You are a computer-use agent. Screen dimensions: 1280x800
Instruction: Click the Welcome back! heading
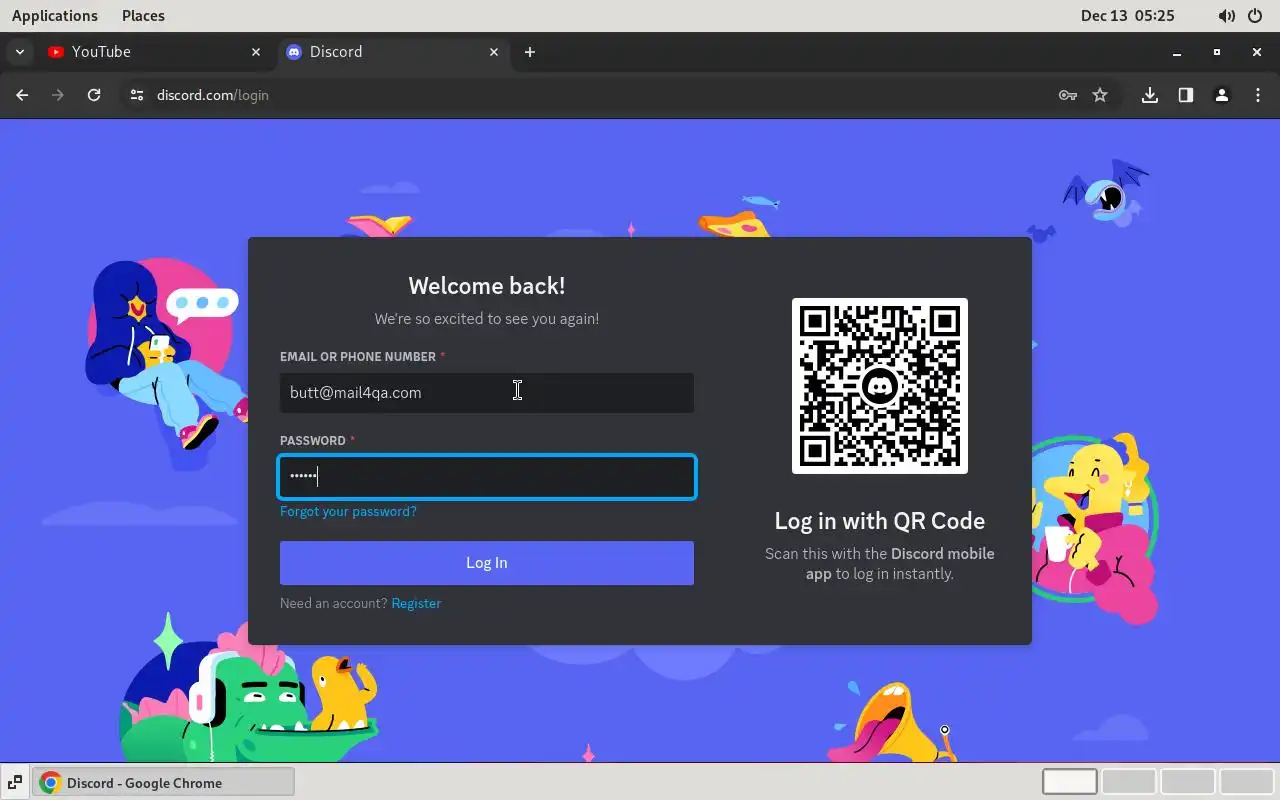click(487, 286)
